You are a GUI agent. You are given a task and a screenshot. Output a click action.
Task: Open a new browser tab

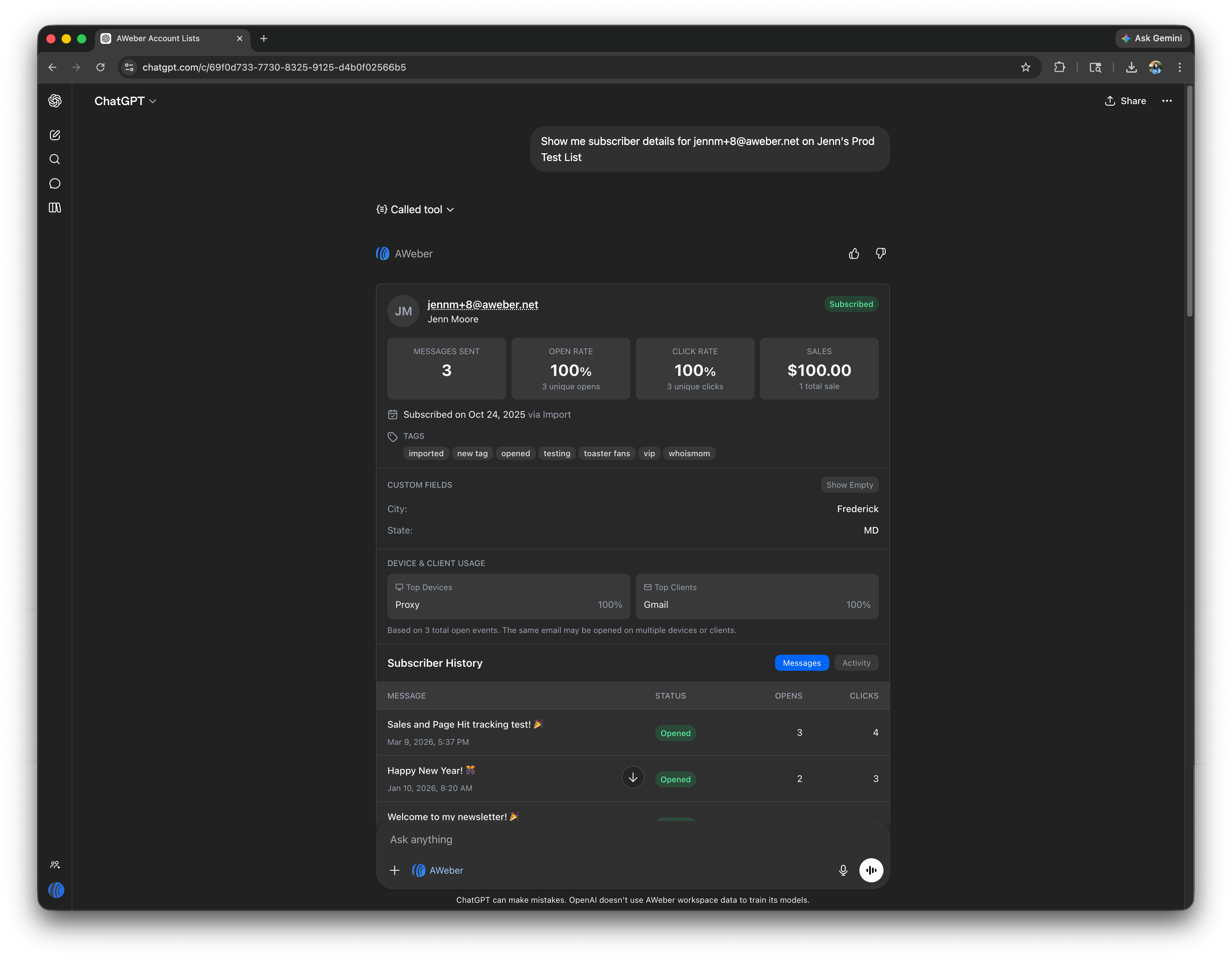pyautogui.click(x=263, y=38)
